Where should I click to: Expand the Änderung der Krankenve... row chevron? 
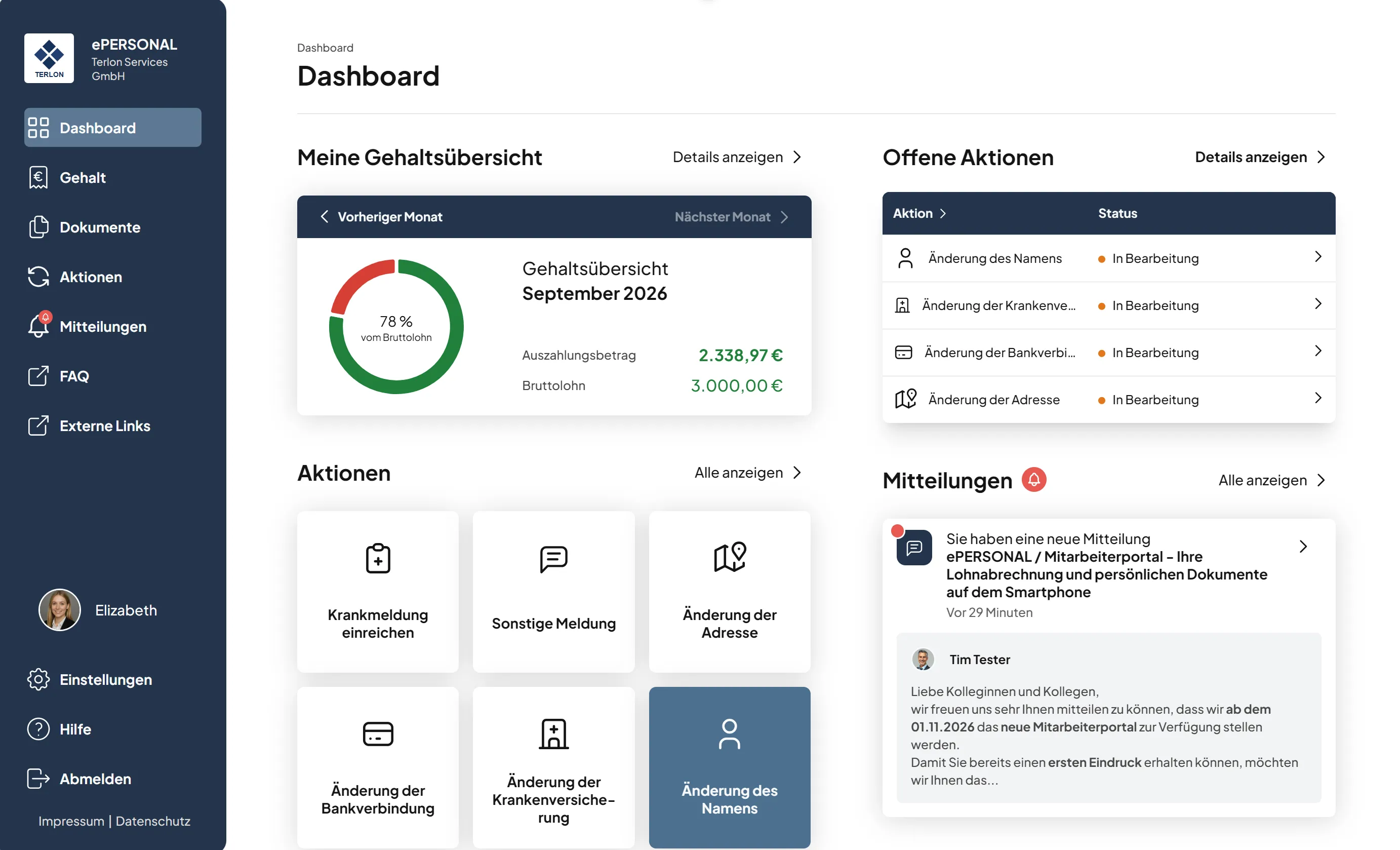coord(1318,304)
